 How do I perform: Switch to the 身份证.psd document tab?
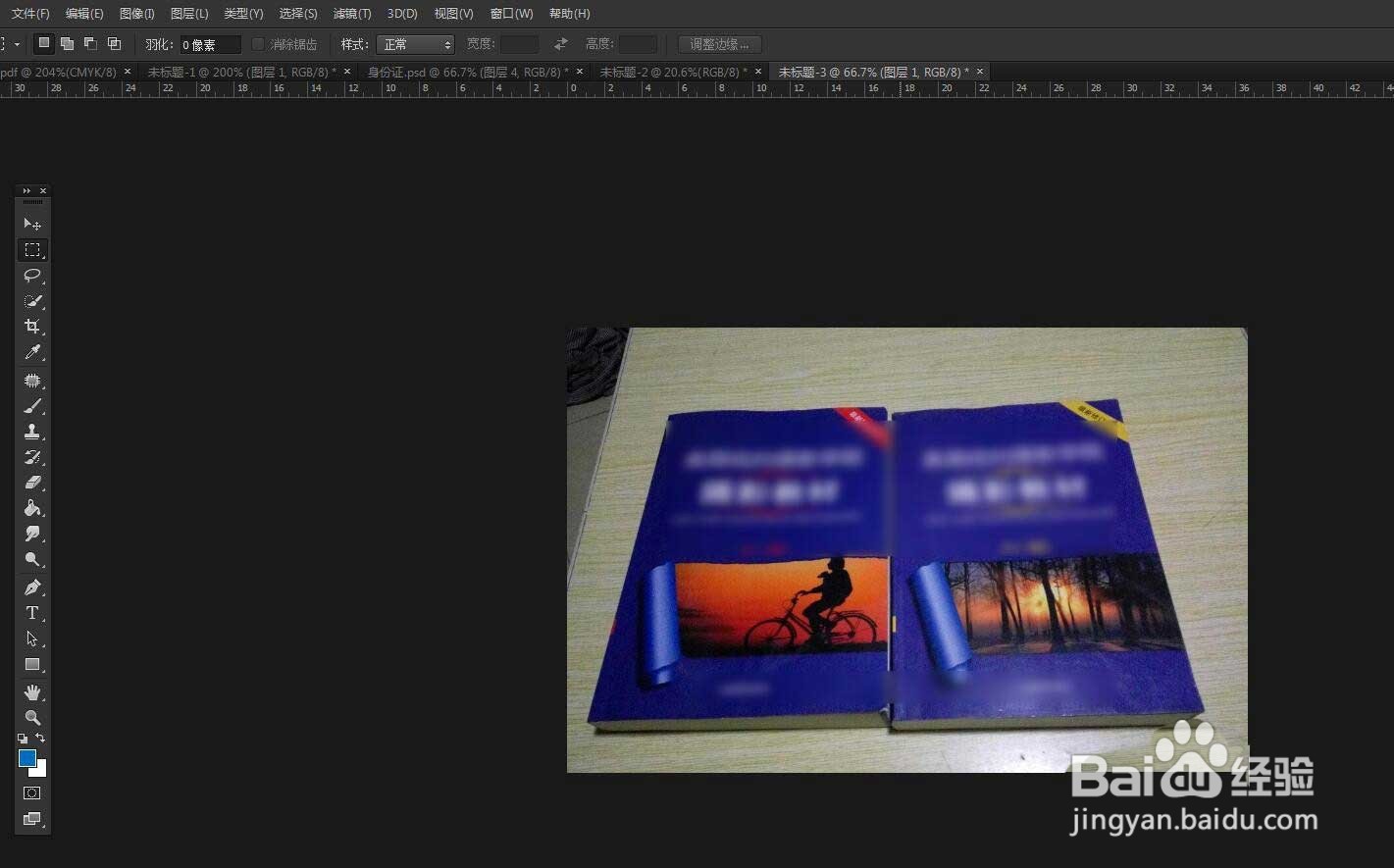[468, 72]
